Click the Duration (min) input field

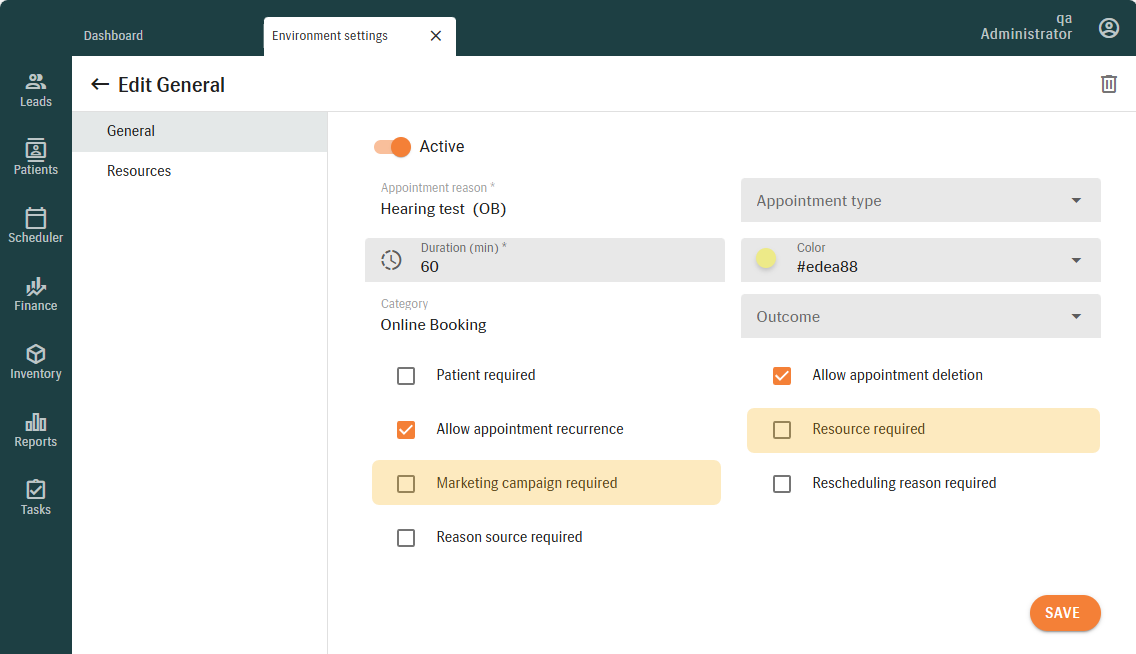tap(560, 266)
